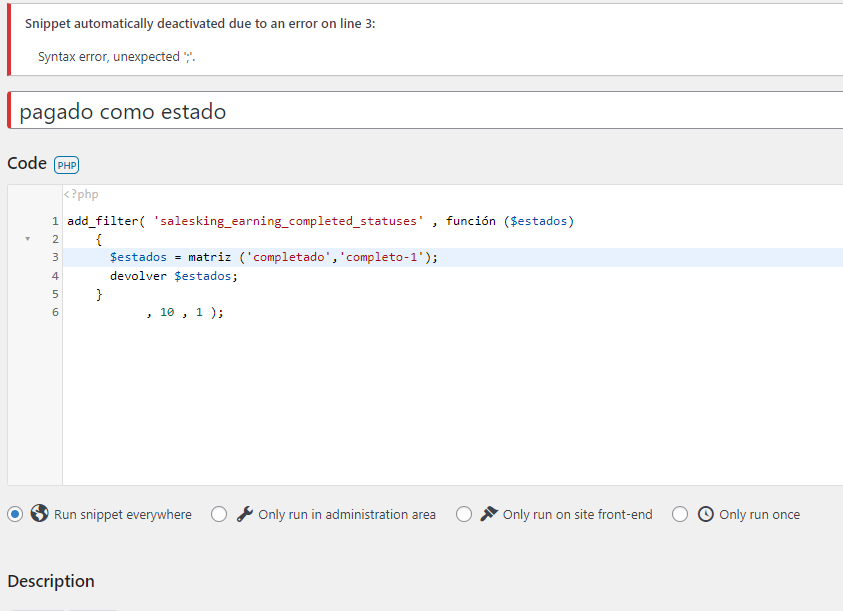Click the 'Syntax error, unexpected' message text
The width and height of the screenshot is (843, 611).
pos(116,56)
